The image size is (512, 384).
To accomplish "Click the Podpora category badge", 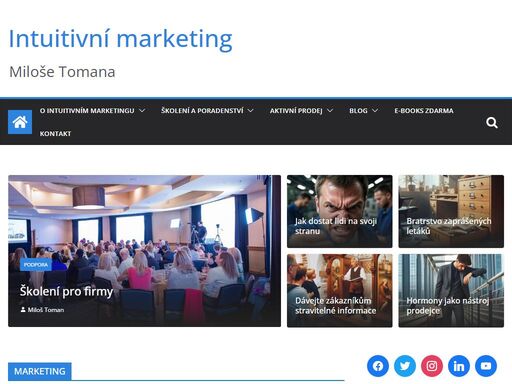I will point(36,265).
